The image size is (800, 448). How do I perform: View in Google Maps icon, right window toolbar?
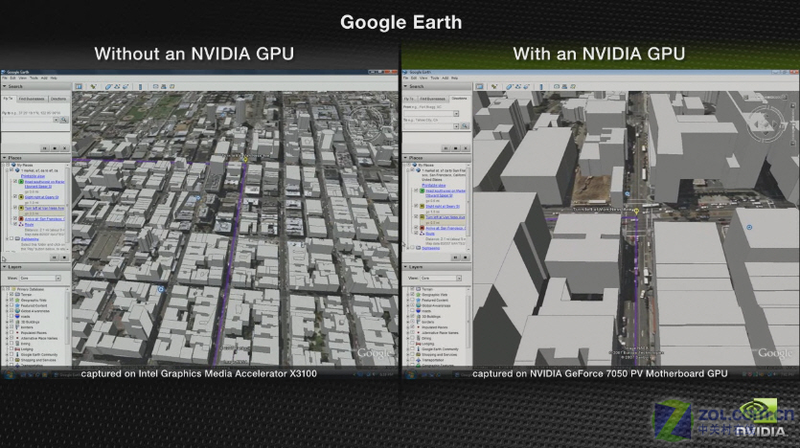573,87
